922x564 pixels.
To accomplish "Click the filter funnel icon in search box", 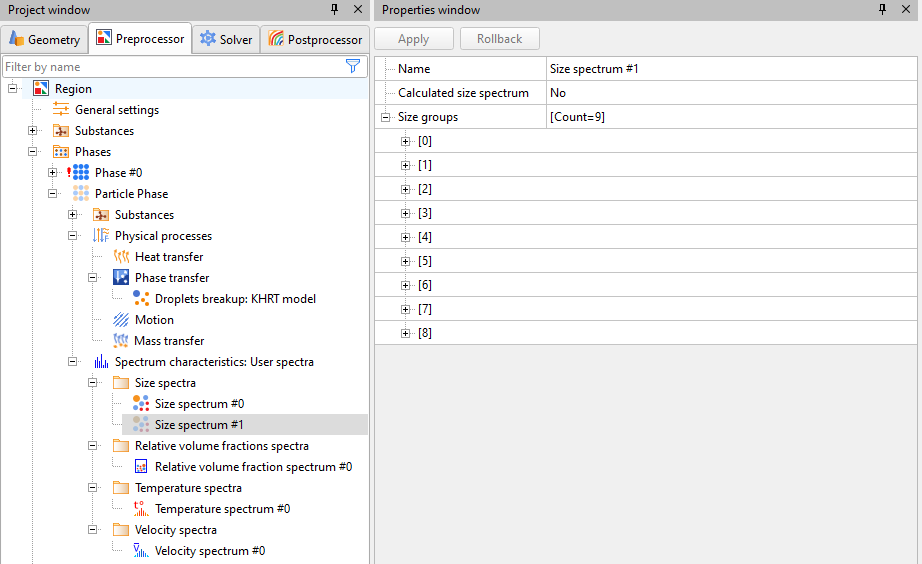I will pyautogui.click(x=352, y=66).
